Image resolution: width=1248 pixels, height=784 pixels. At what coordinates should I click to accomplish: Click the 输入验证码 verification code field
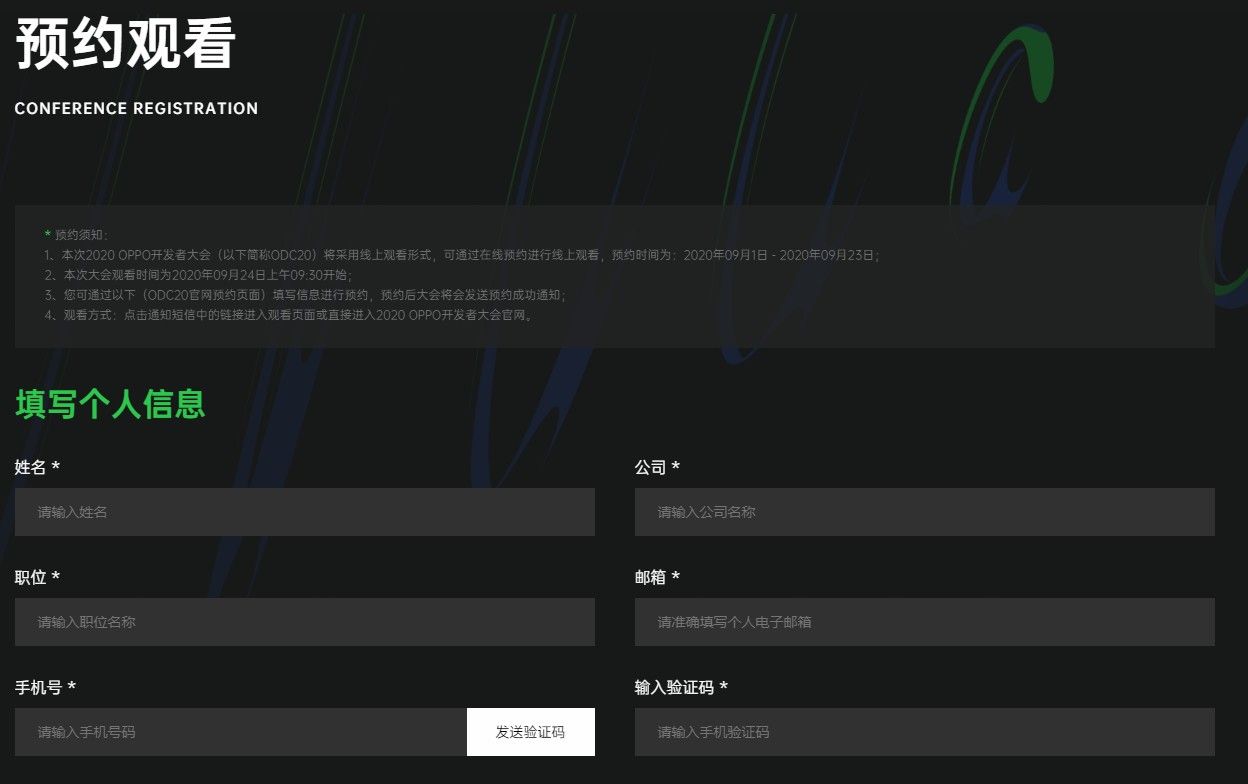tap(925, 732)
